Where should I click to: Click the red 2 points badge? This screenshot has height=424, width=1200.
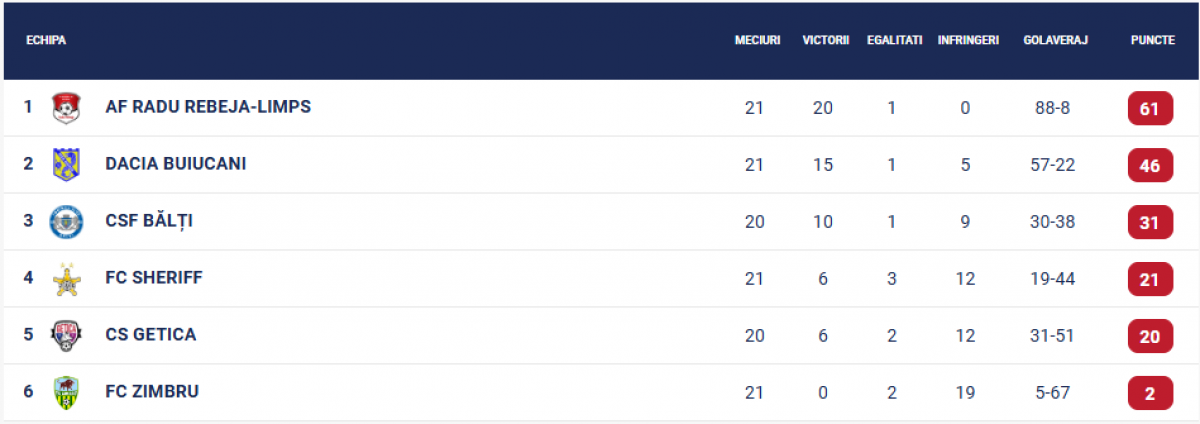point(1150,393)
